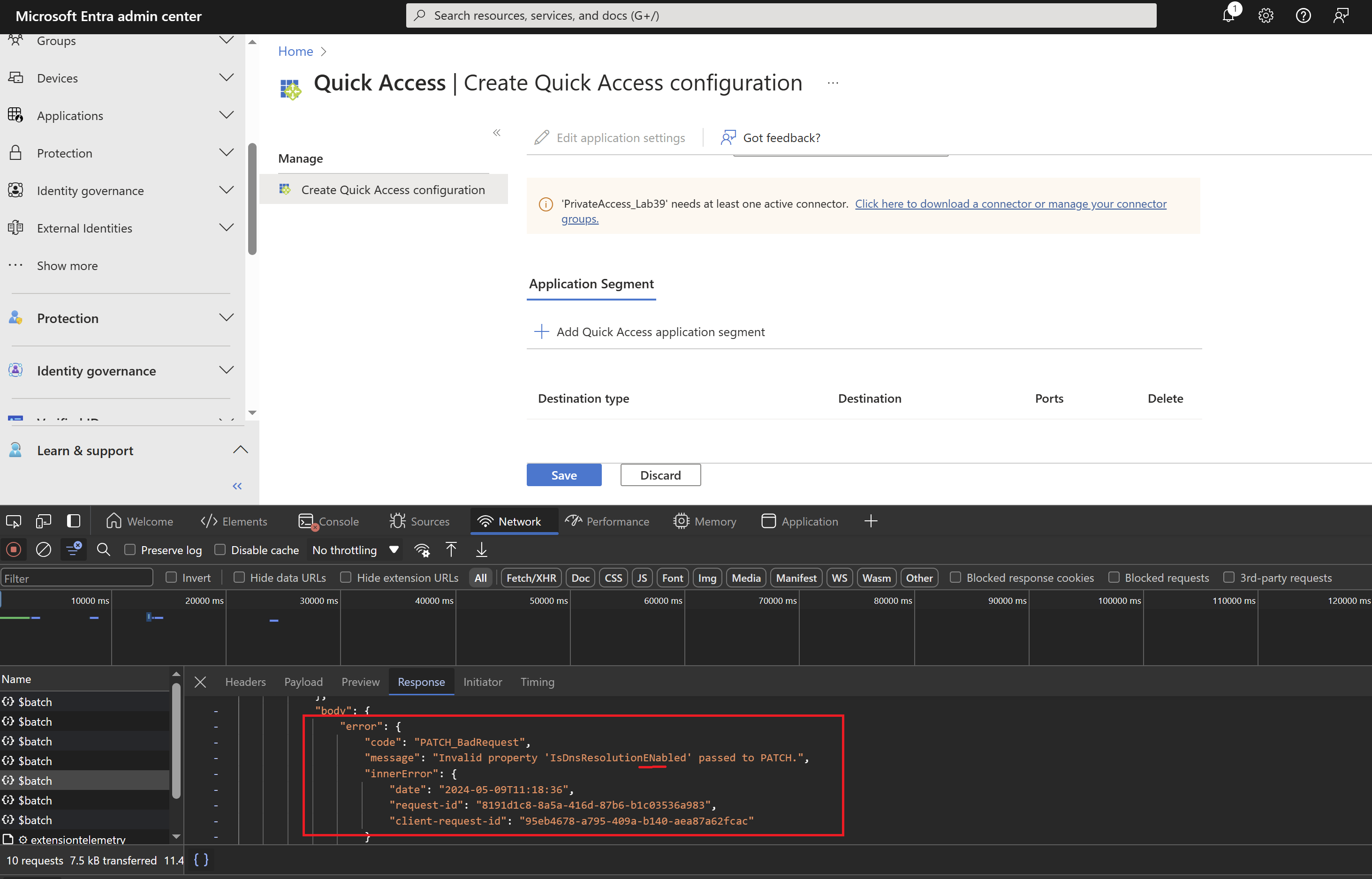Clear the network log
This screenshot has height=879, width=1372.
(x=44, y=549)
